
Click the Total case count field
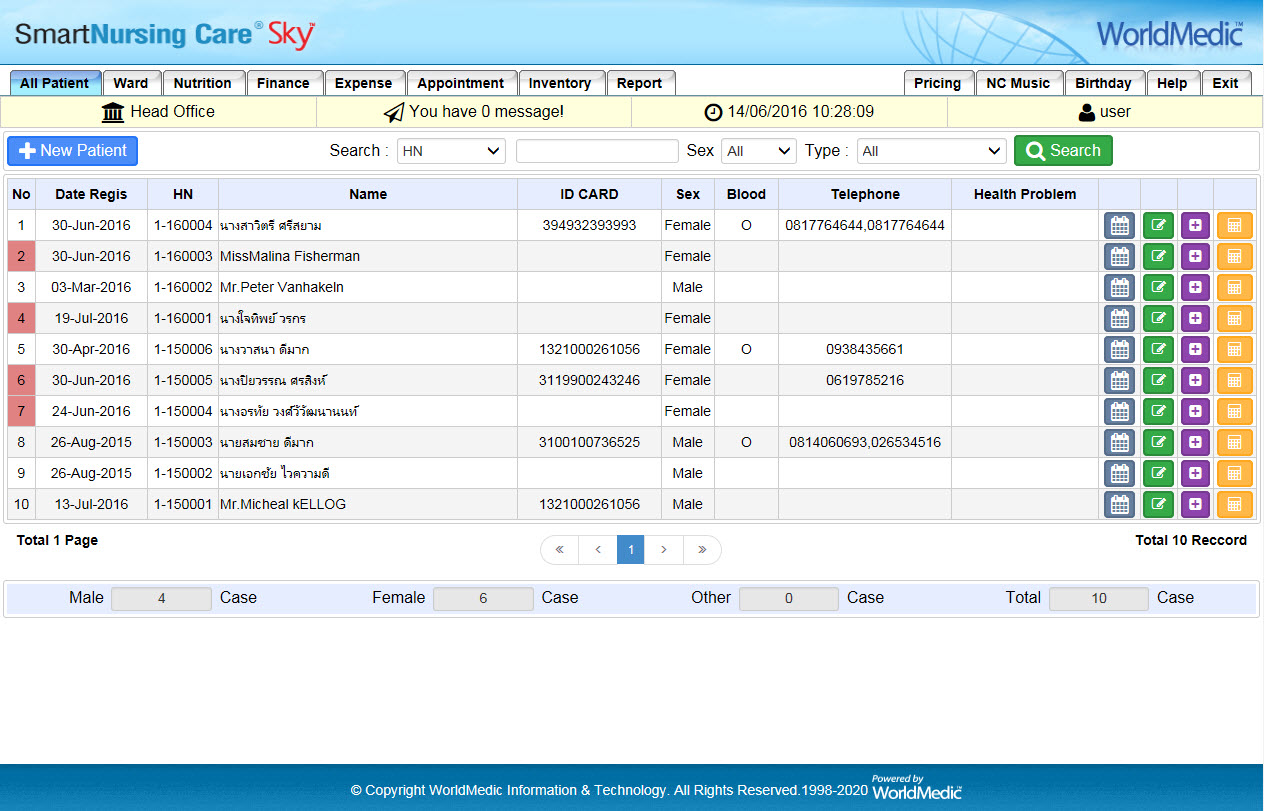(x=1099, y=599)
